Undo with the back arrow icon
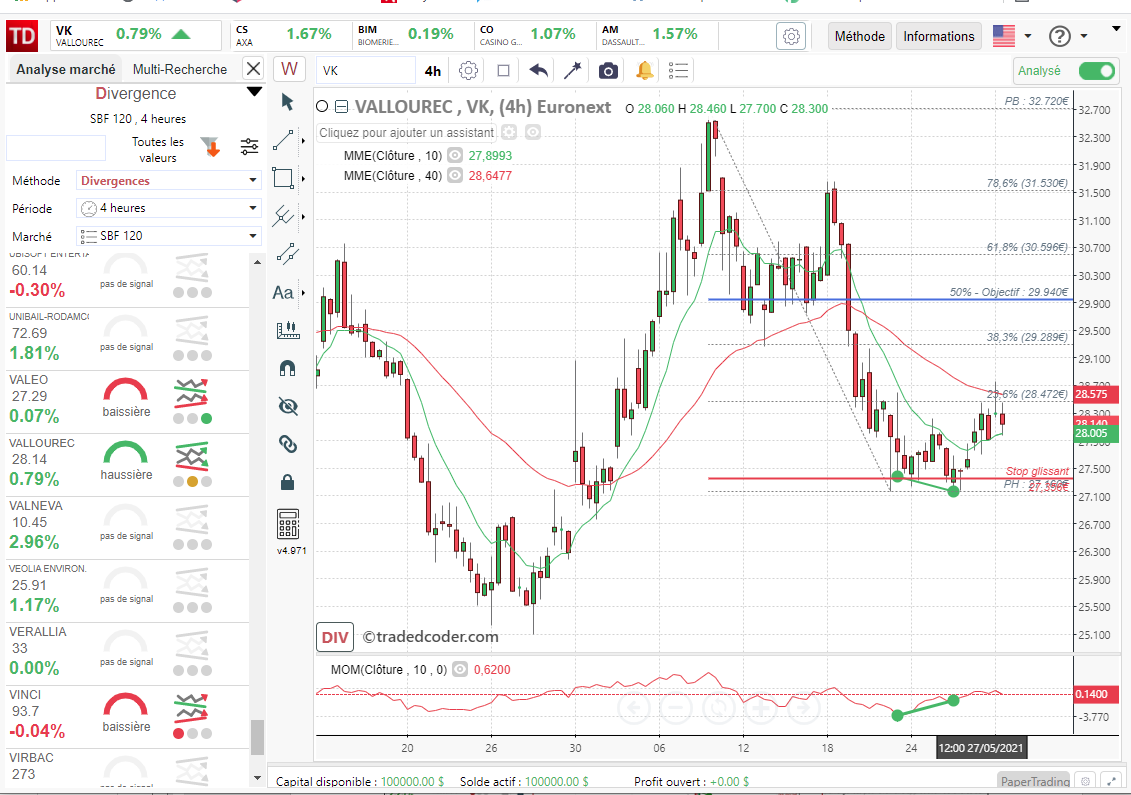The height and width of the screenshot is (795, 1131). point(538,70)
